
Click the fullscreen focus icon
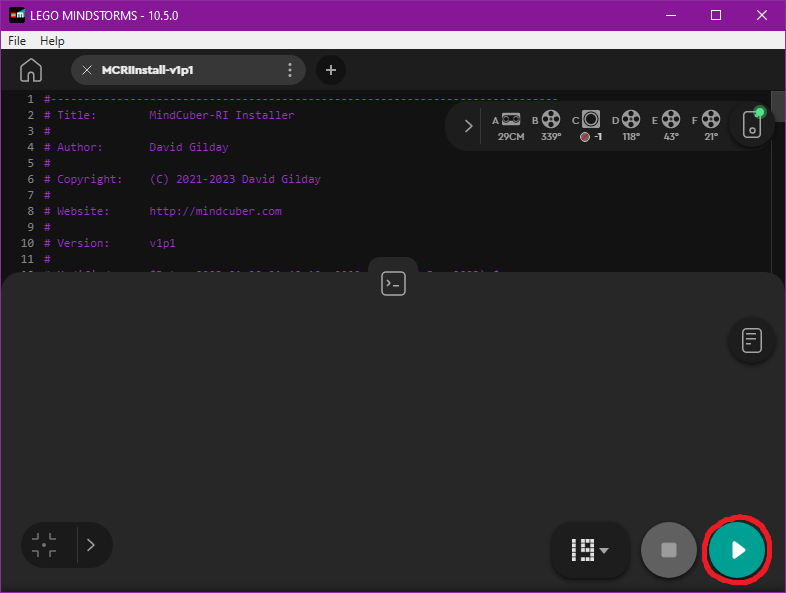pyautogui.click(x=44, y=545)
